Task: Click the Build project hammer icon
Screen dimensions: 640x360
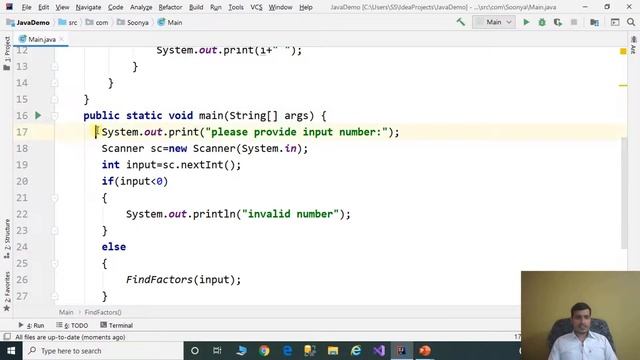Action: (x=461, y=22)
